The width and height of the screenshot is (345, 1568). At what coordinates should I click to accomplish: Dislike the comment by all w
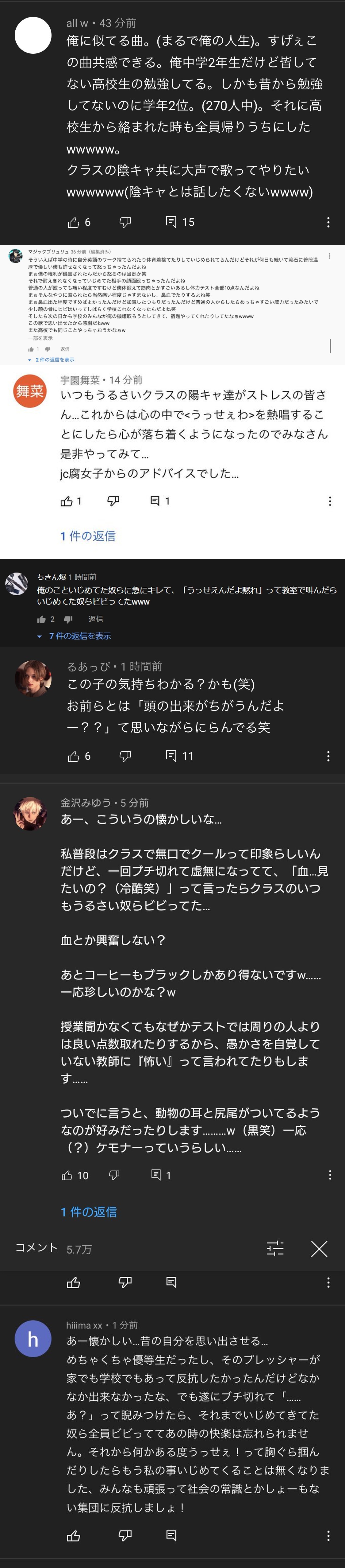[125, 222]
